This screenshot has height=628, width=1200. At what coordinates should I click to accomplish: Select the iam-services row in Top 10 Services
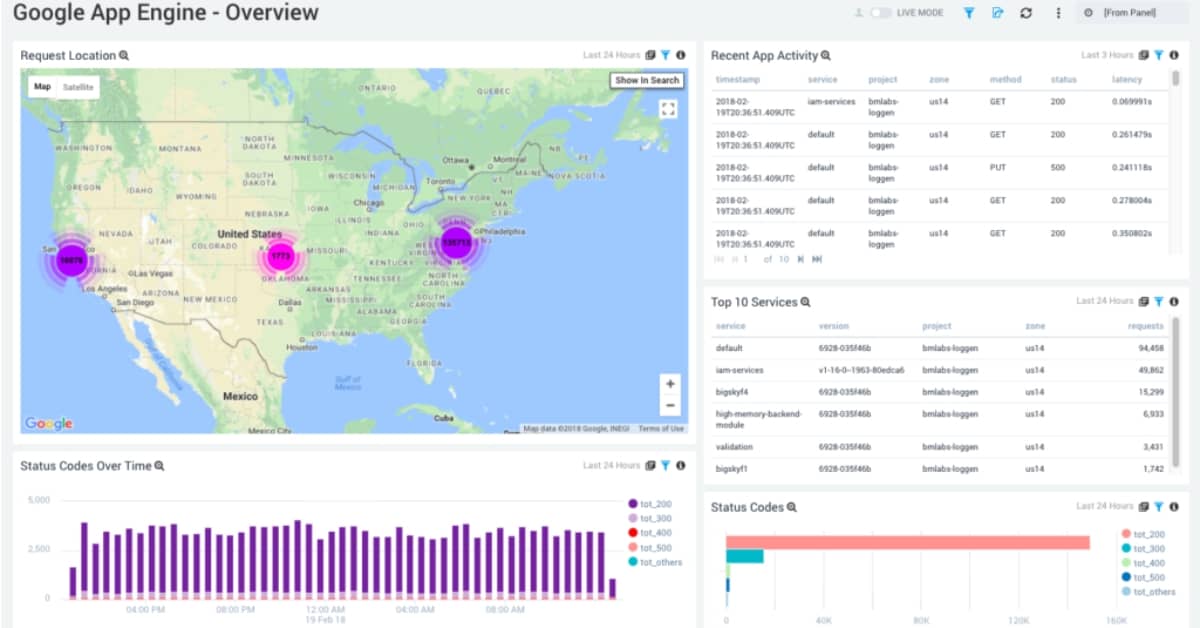click(940, 370)
